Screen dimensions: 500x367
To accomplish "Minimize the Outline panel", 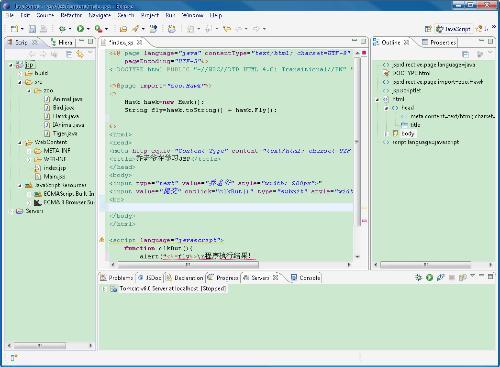I will tap(481, 41).
